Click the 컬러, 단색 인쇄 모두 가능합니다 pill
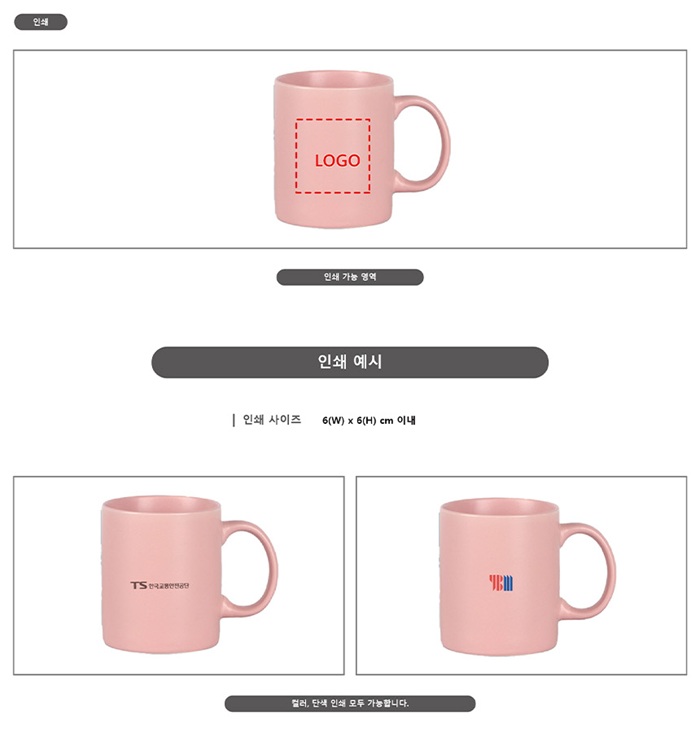This screenshot has height=755, width=700. (350, 703)
